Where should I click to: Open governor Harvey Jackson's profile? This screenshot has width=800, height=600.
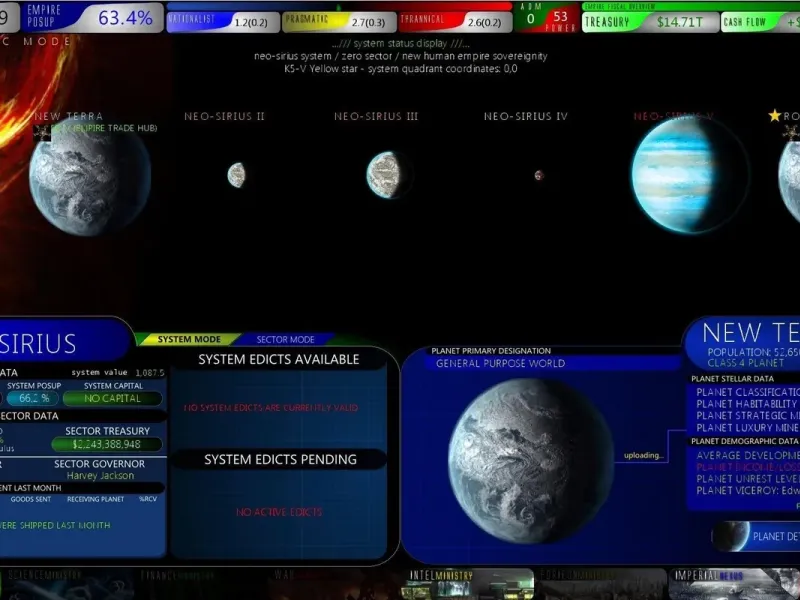[100, 476]
